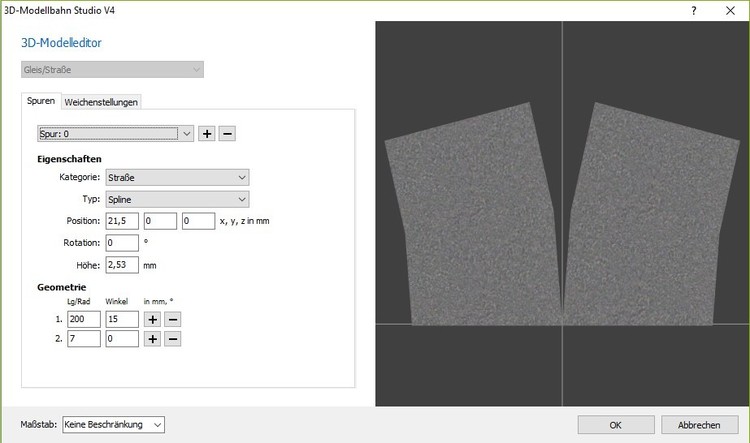
Task: Add a new track with the plus button next to Spur: 0
Action: point(207,133)
